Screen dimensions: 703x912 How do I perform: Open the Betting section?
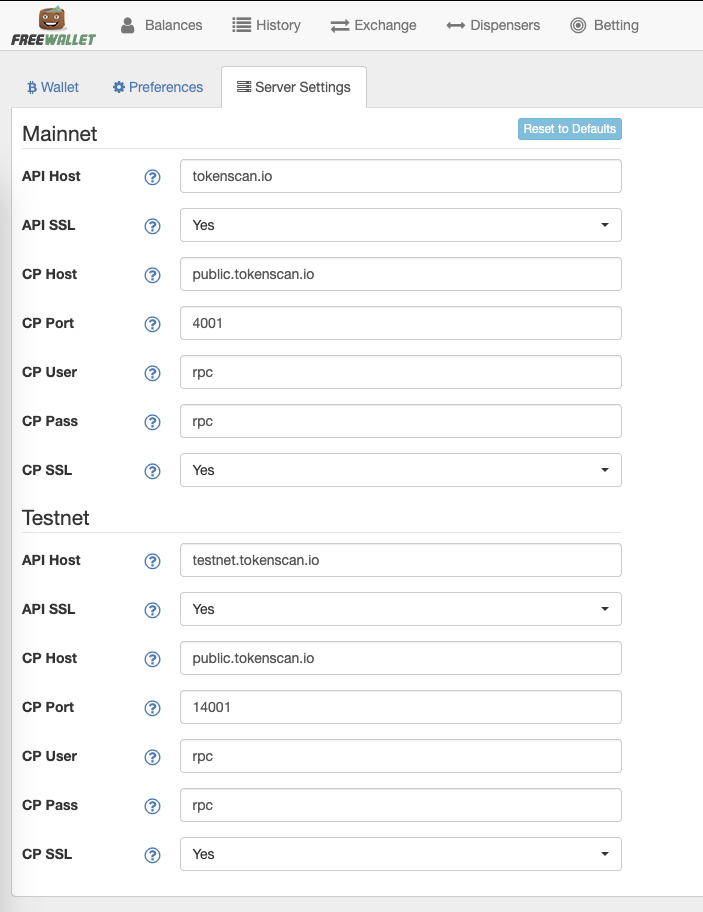pos(604,26)
